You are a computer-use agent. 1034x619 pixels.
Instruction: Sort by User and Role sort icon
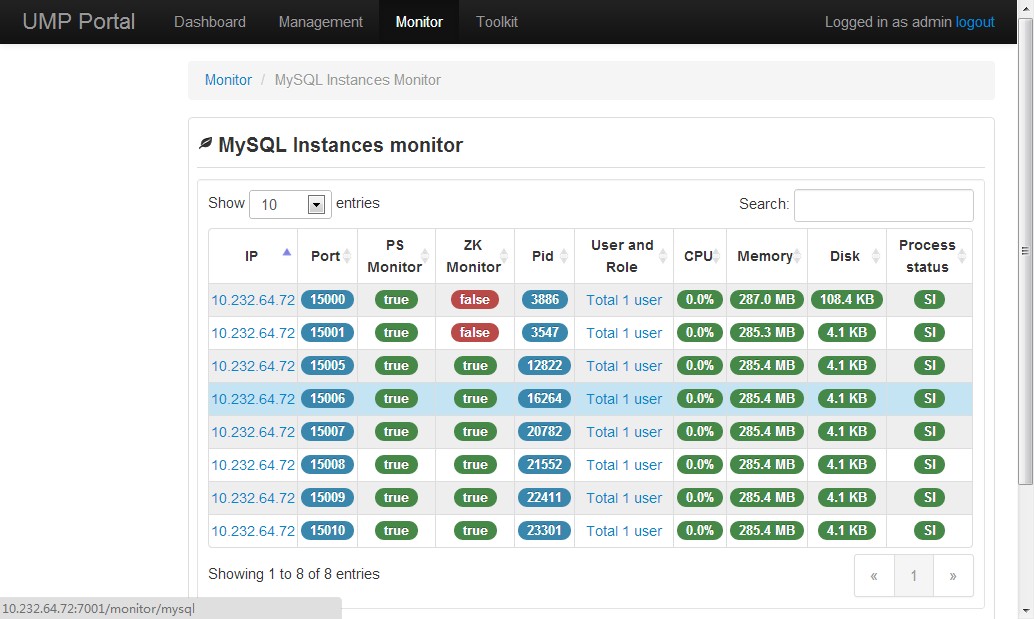coord(663,256)
